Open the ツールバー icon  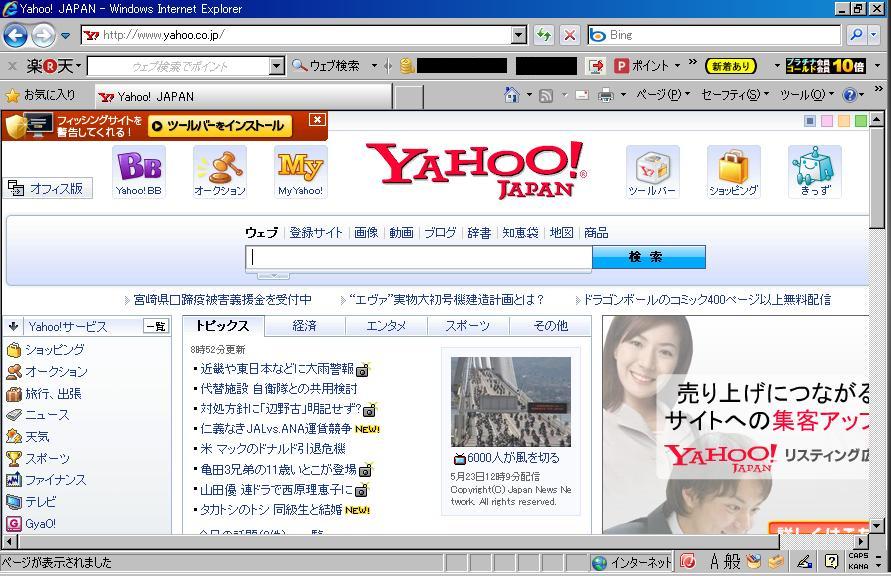652,172
